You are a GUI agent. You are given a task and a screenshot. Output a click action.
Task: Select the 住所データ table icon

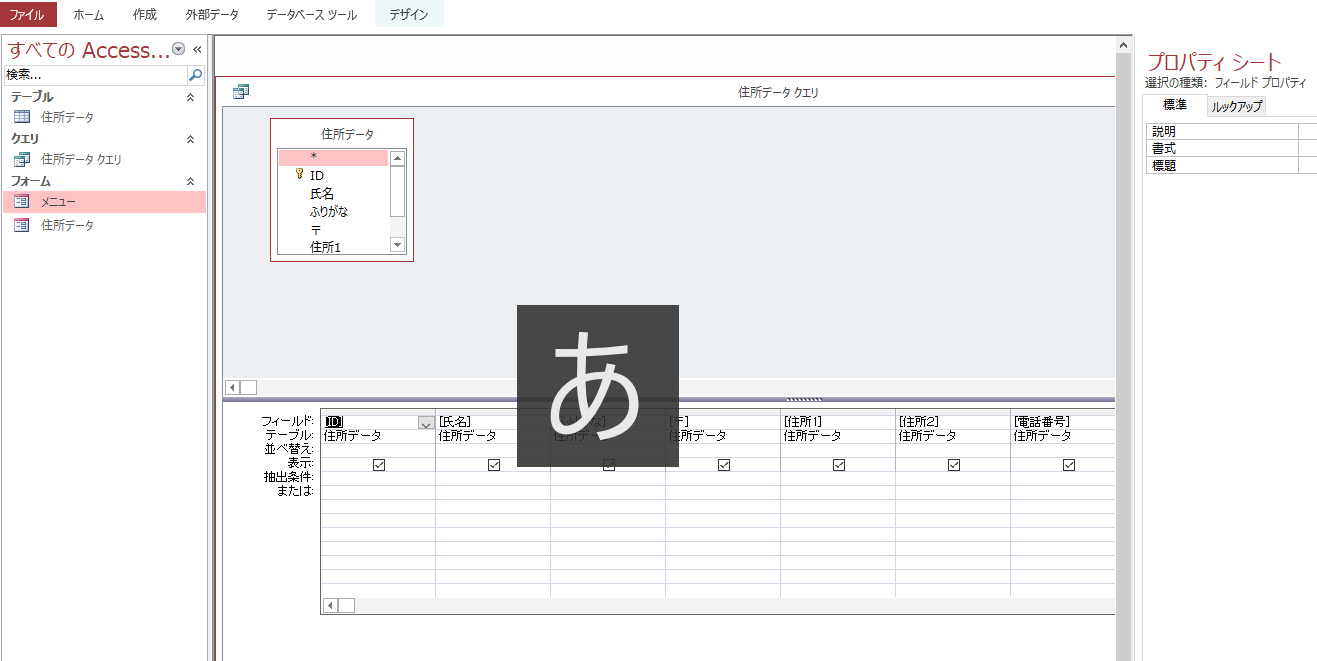coord(22,117)
